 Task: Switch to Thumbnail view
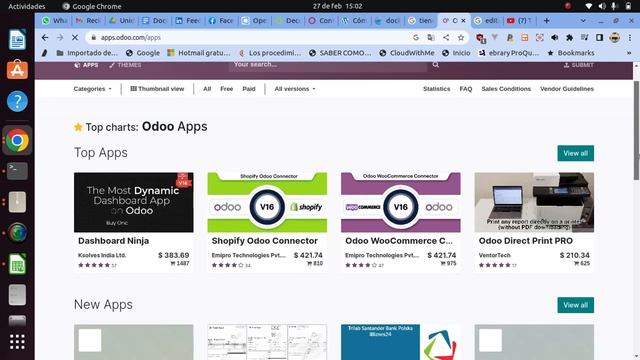coord(157,89)
